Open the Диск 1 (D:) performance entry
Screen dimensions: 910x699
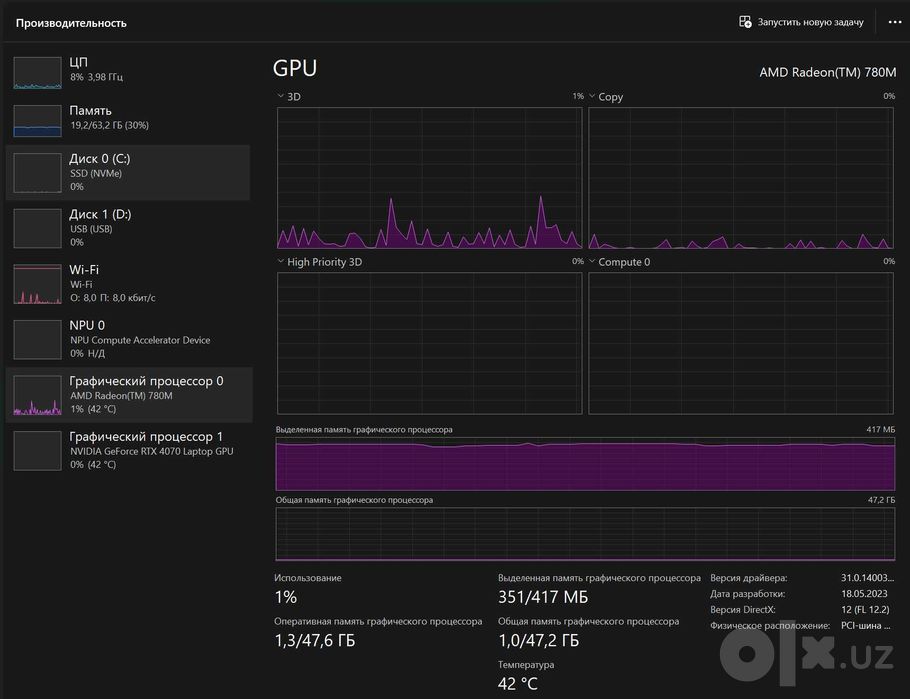coord(128,228)
